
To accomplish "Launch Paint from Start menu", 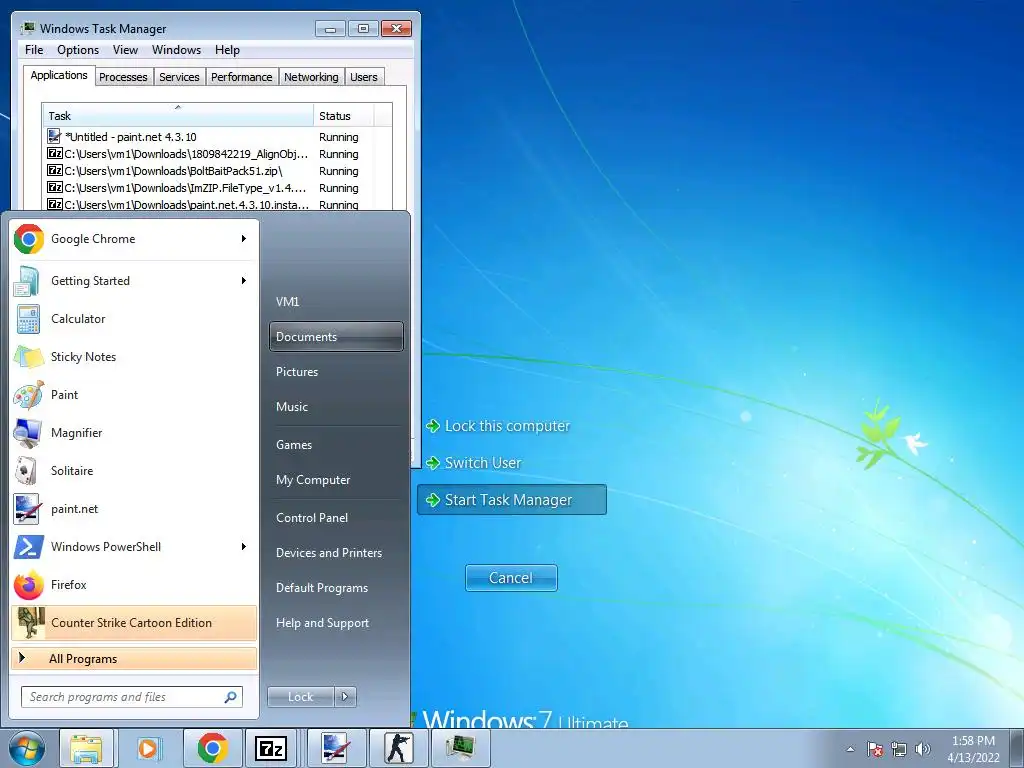I will click(x=133, y=394).
